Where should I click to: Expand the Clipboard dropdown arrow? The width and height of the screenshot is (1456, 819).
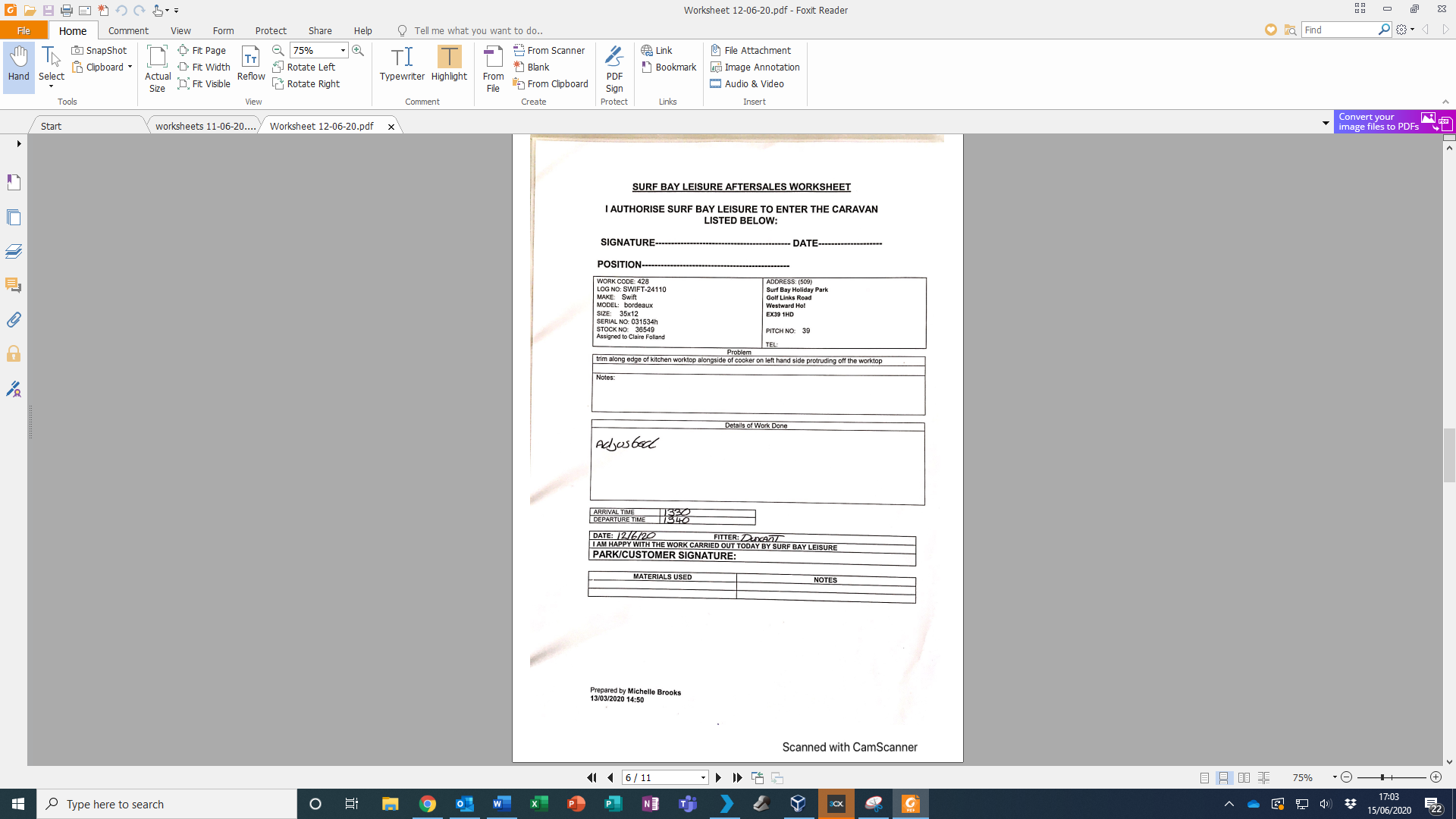(x=130, y=67)
